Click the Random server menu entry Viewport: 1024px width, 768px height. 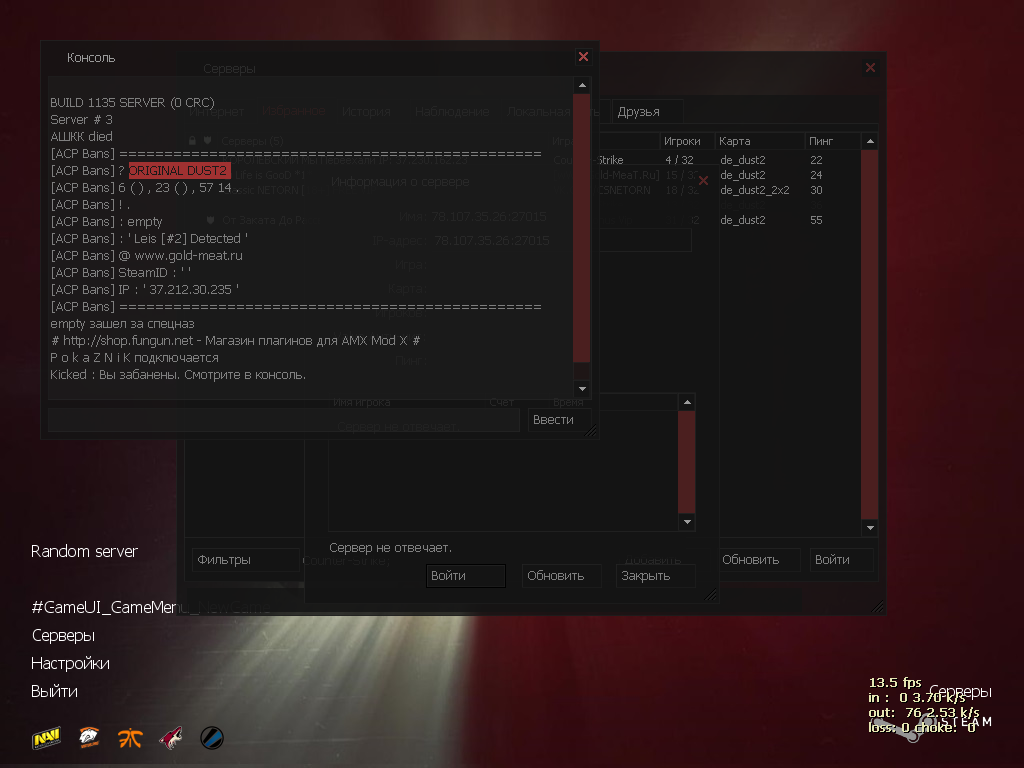[84, 551]
